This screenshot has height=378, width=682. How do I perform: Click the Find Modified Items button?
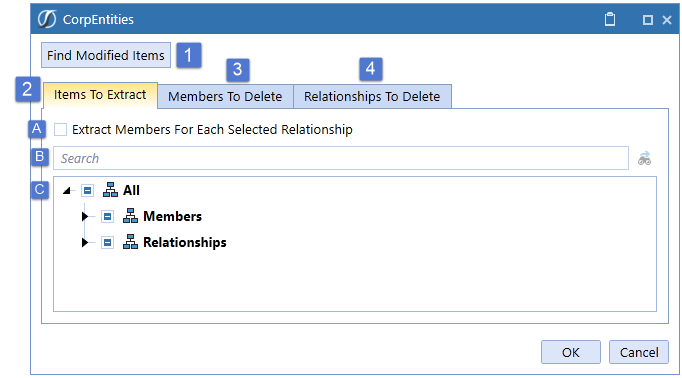106,55
